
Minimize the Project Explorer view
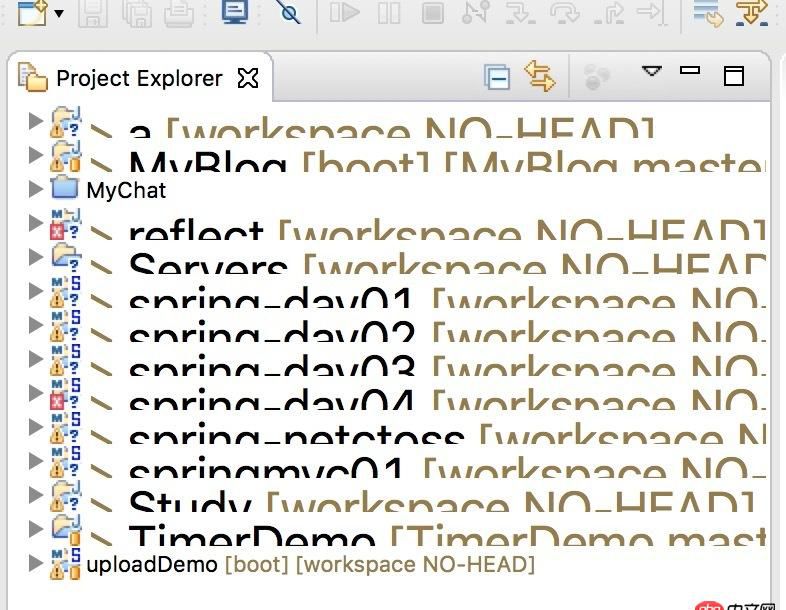click(x=690, y=70)
